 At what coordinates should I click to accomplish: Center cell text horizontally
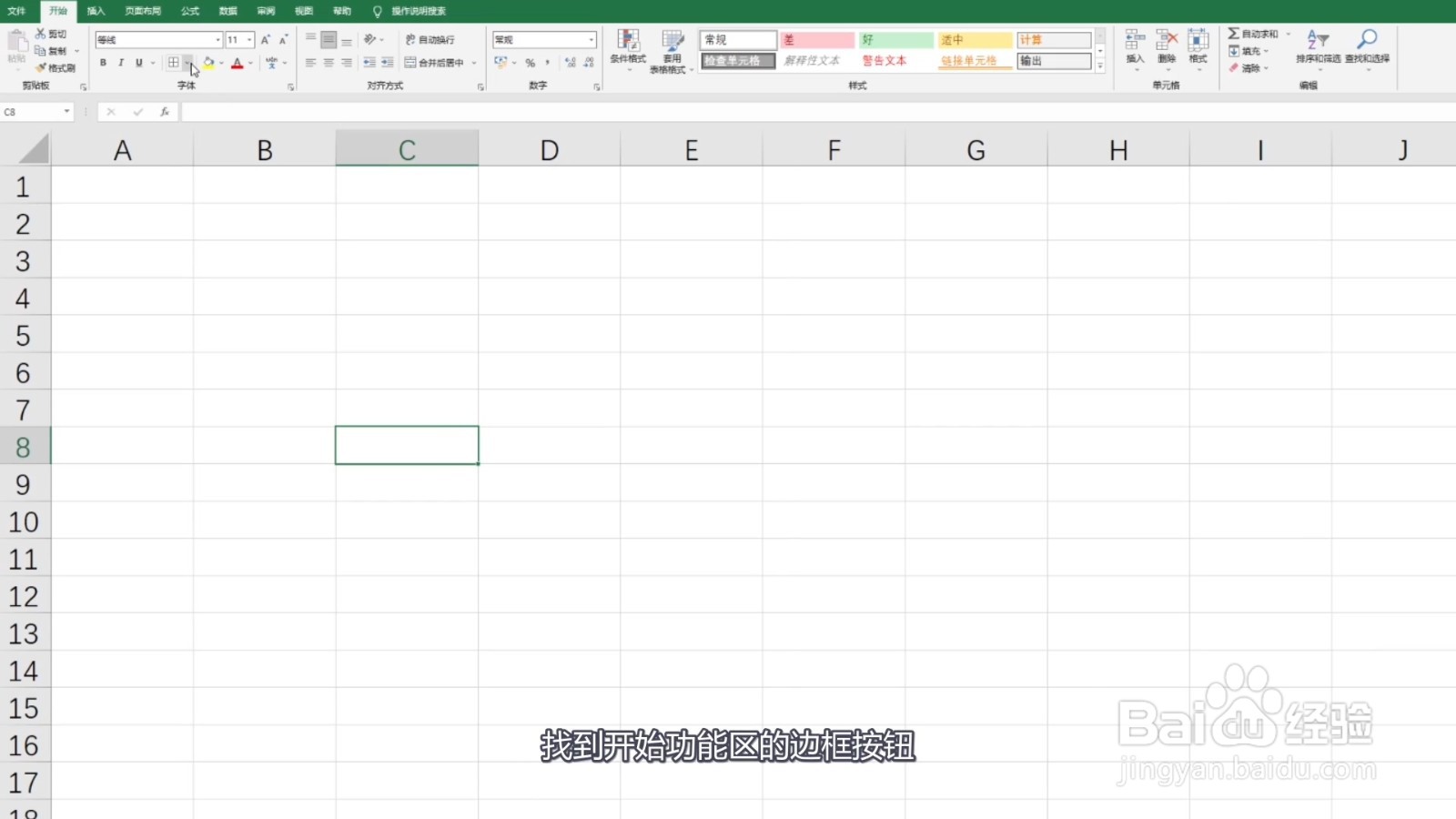click(x=329, y=63)
